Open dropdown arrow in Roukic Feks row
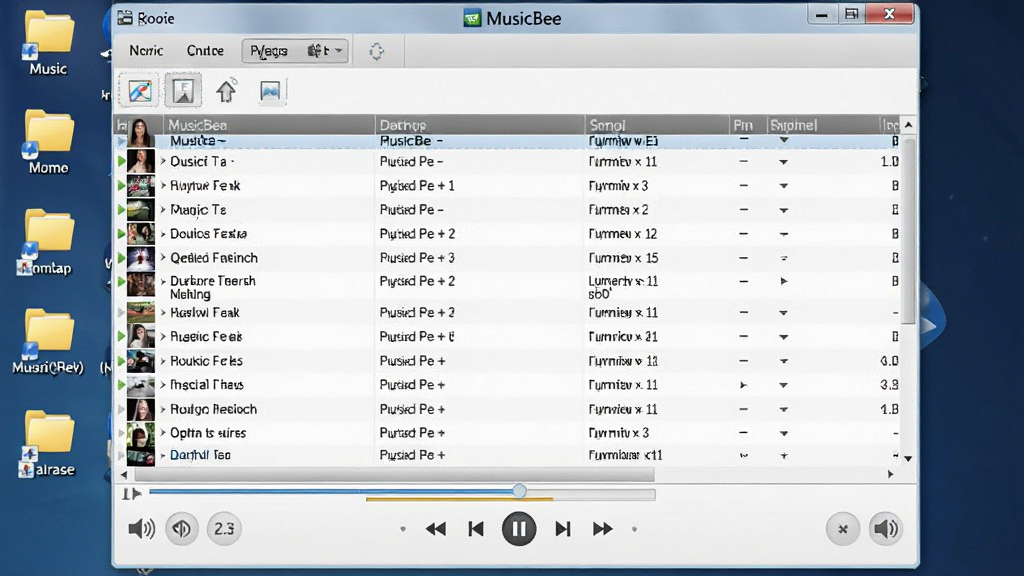Viewport: 1024px width, 576px height. (784, 361)
